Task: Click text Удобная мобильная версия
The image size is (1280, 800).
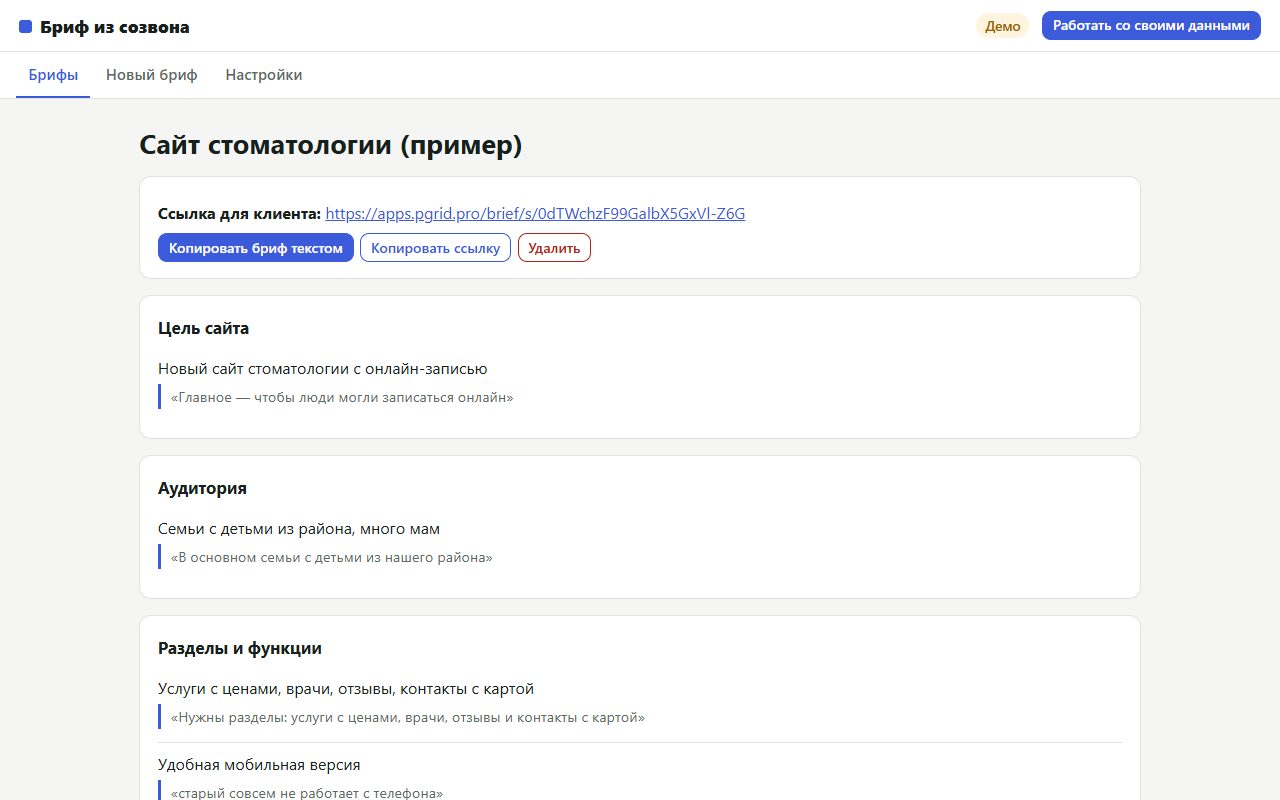Action: coord(259,765)
